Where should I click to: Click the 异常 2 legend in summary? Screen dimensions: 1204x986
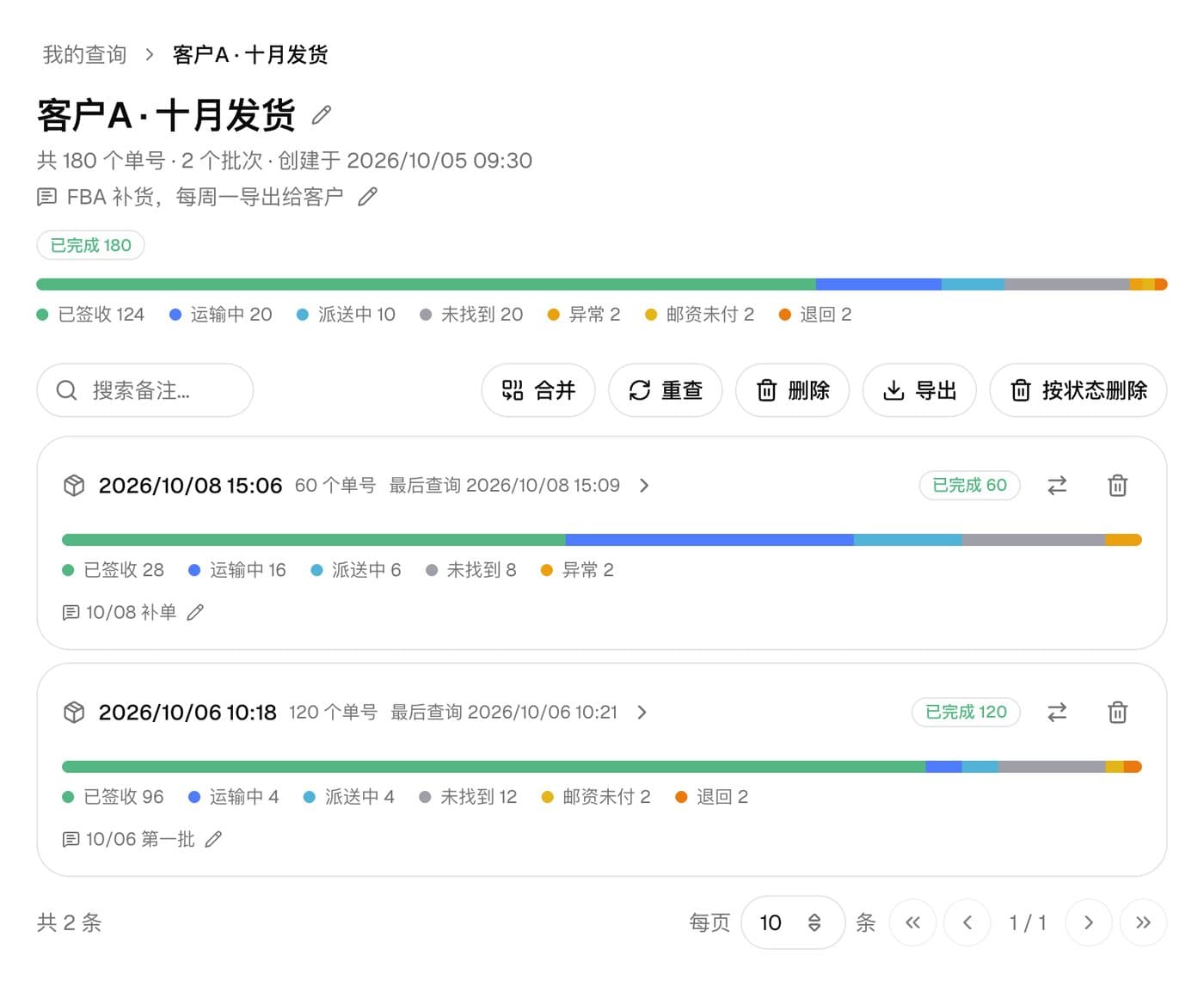click(584, 315)
